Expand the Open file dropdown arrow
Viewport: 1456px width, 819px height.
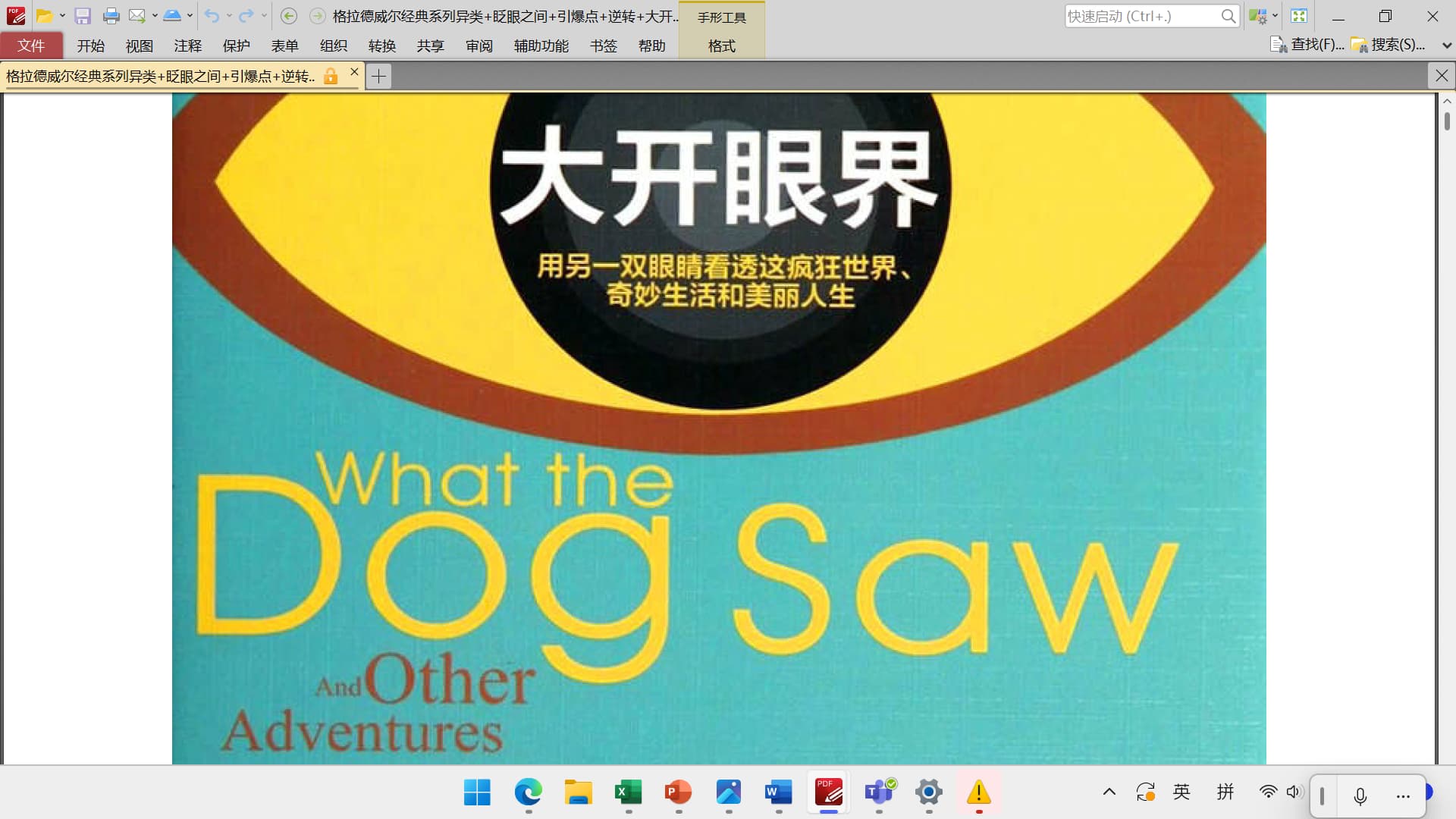coord(62,16)
